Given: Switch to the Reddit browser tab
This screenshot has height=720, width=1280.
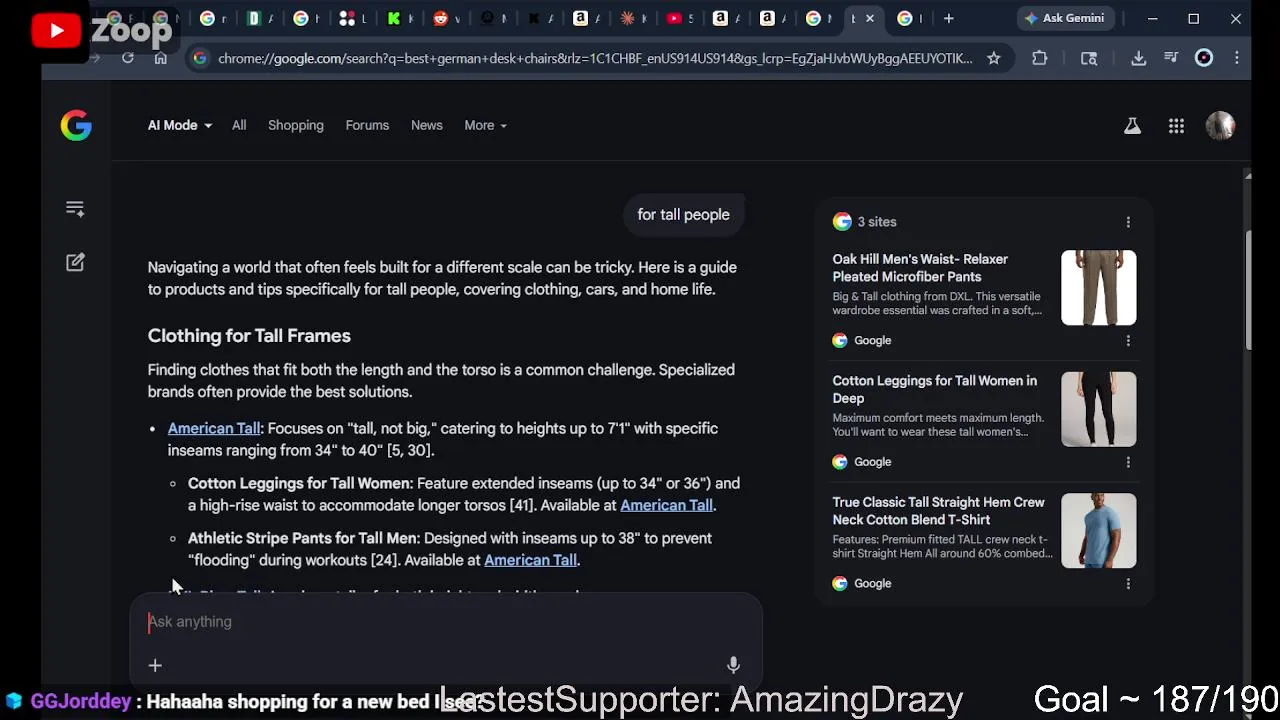Looking at the screenshot, I should tap(441, 18).
